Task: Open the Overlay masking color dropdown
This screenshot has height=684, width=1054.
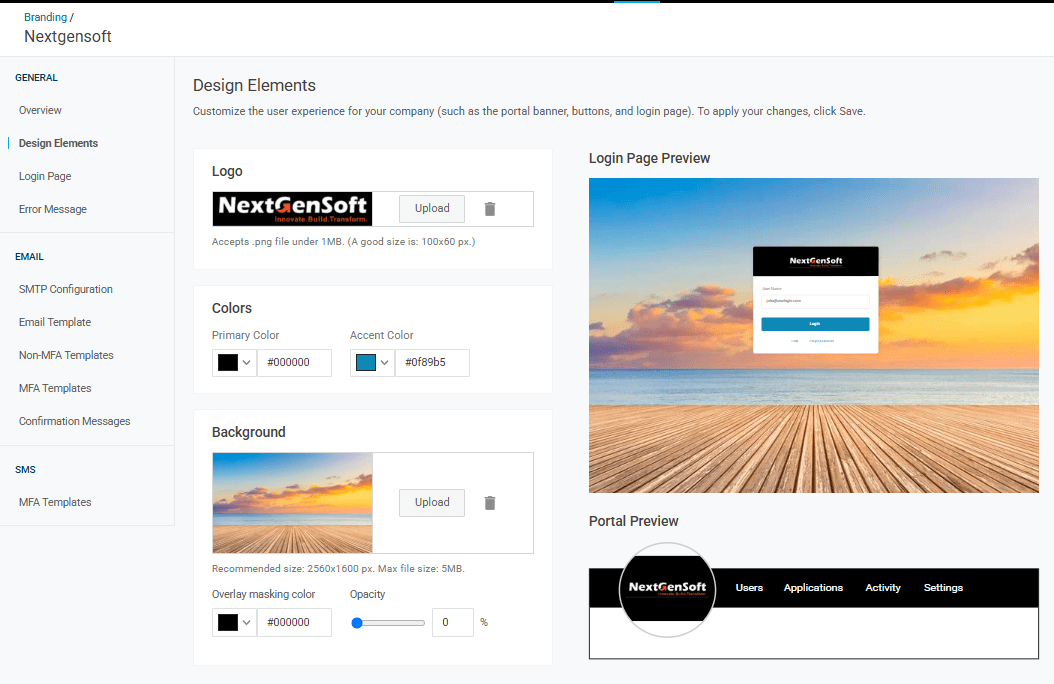Action: (234, 622)
